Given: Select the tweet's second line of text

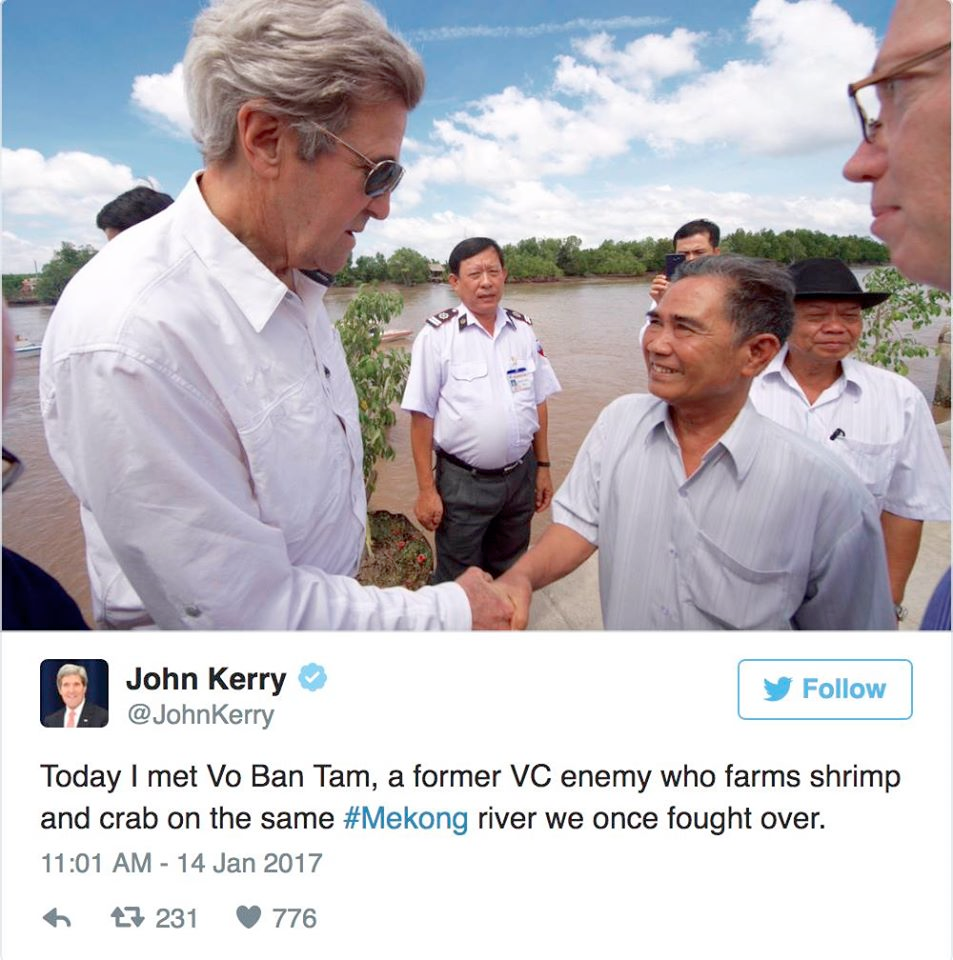Looking at the screenshot, I should pos(433,819).
